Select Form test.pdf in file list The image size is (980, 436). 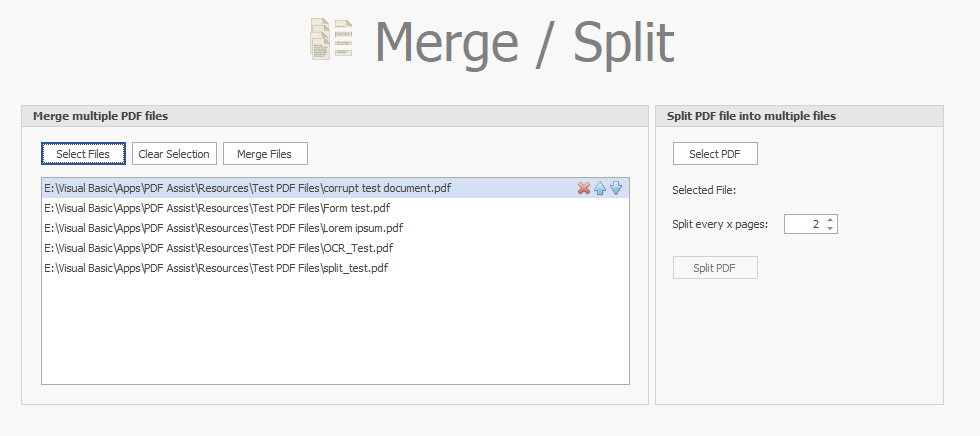[x=217, y=208]
